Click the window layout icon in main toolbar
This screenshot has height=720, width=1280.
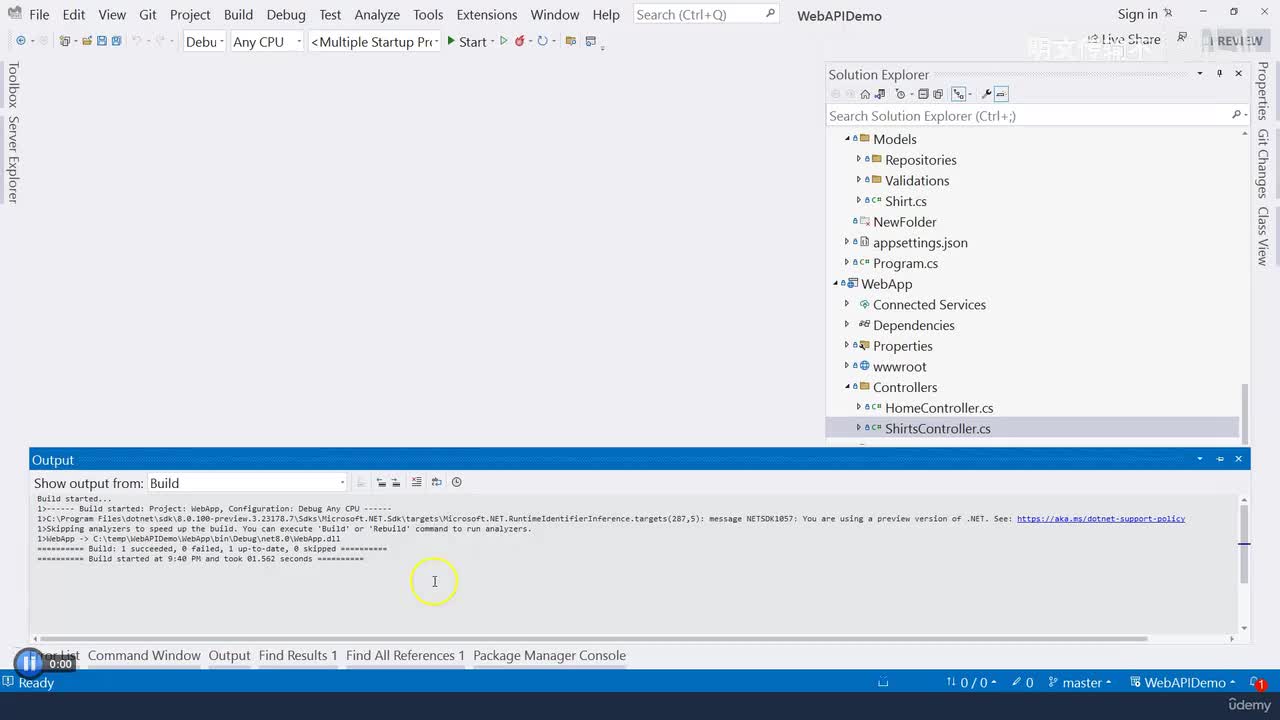[x=591, y=41]
